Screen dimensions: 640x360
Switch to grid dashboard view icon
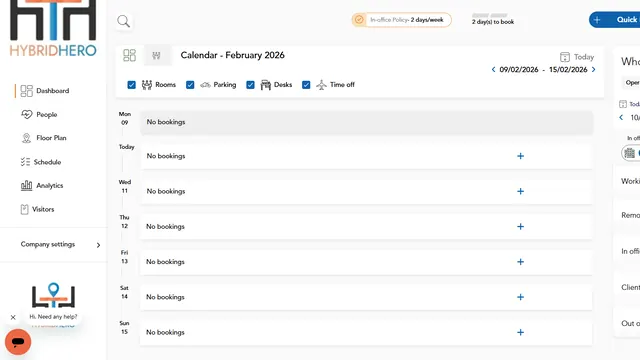click(129, 55)
